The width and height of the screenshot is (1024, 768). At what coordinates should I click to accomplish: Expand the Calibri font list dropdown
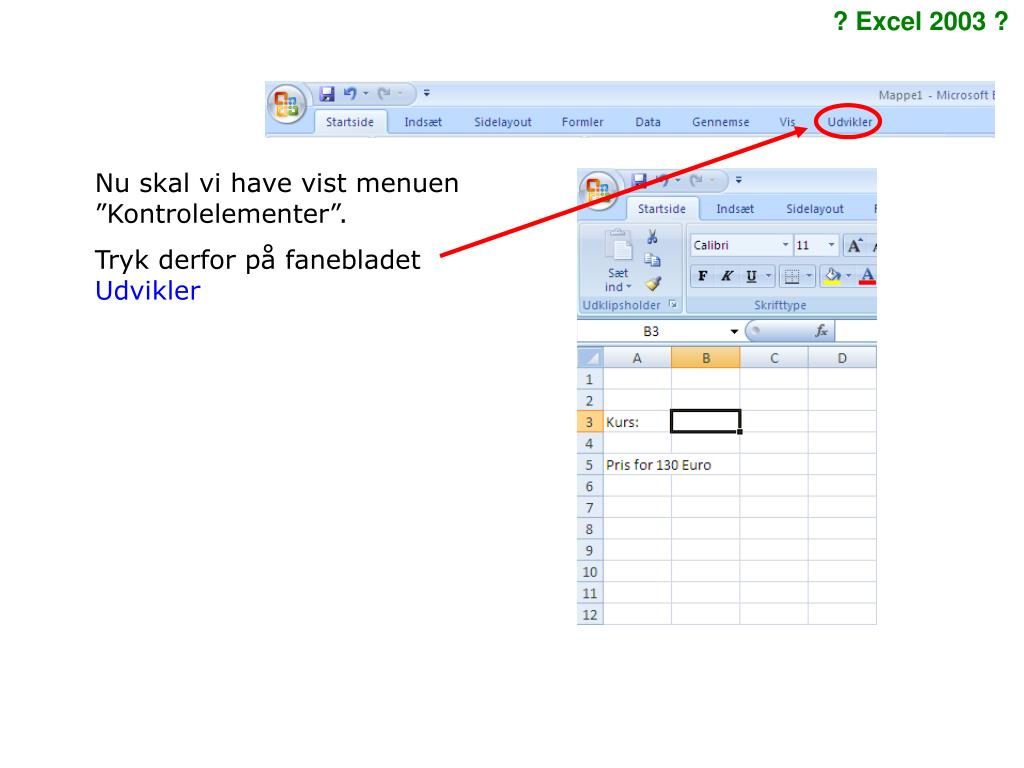pyautogui.click(x=786, y=246)
